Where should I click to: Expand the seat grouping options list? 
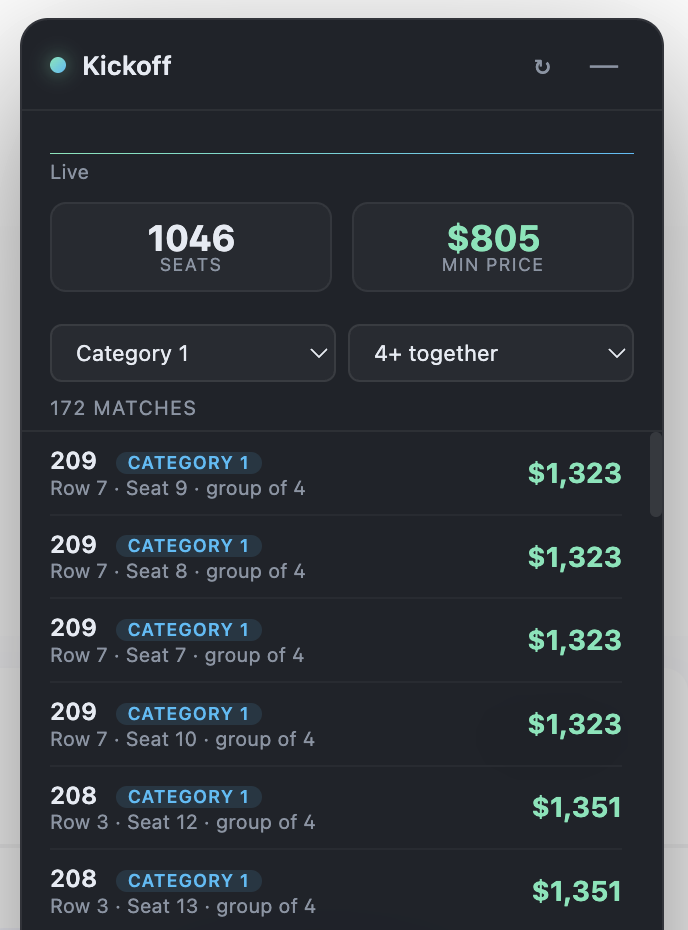click(x=491, y=353)
